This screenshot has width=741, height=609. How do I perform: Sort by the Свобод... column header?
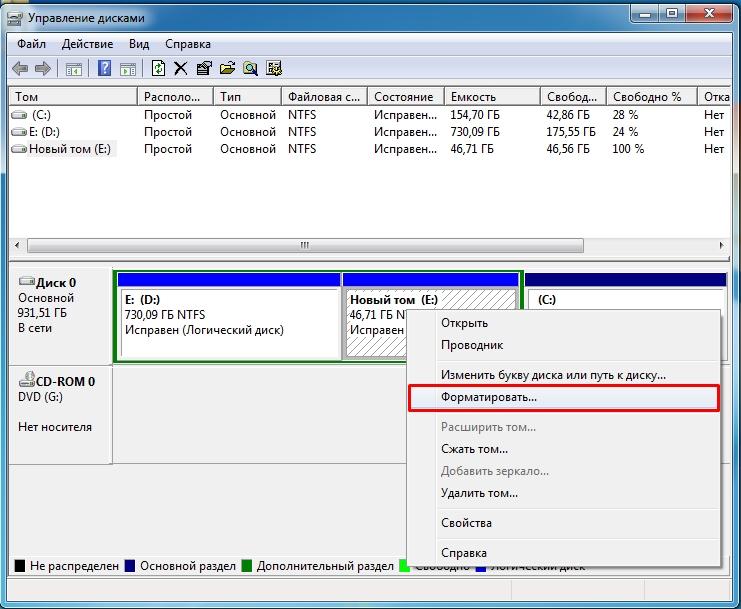click(573, 97)
